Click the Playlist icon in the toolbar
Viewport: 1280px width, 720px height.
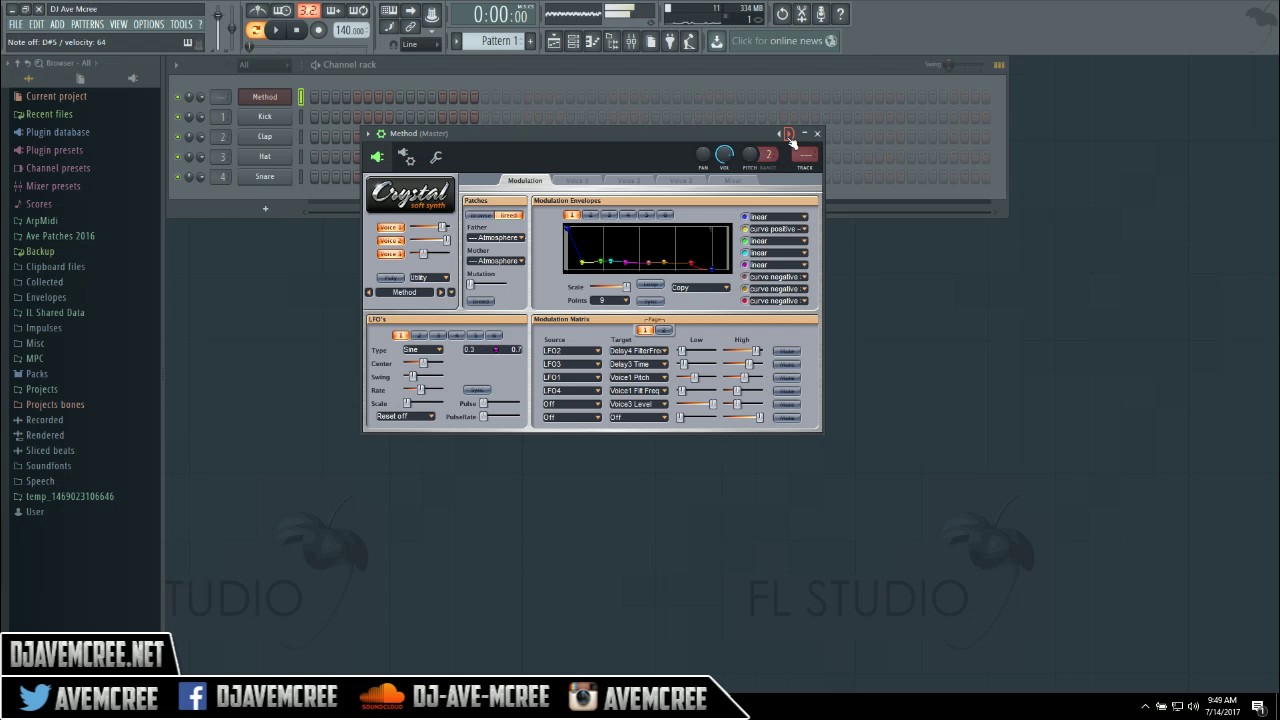coord(553,41)
